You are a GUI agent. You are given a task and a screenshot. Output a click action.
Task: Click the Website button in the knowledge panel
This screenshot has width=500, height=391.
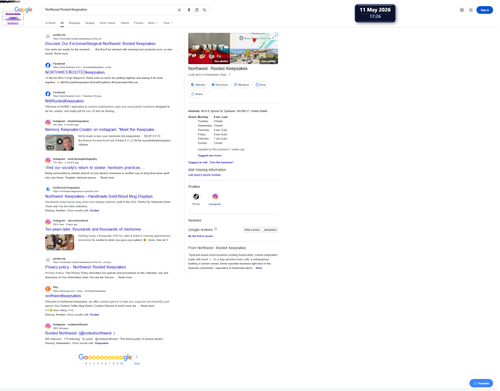(x=198, y=85)
